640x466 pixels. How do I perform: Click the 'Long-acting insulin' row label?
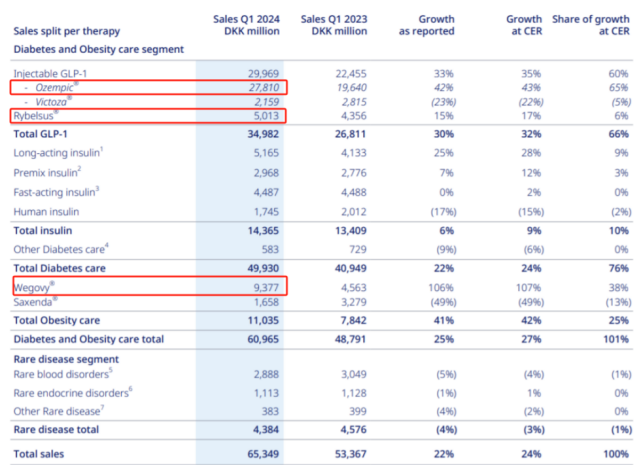(58, 153)
